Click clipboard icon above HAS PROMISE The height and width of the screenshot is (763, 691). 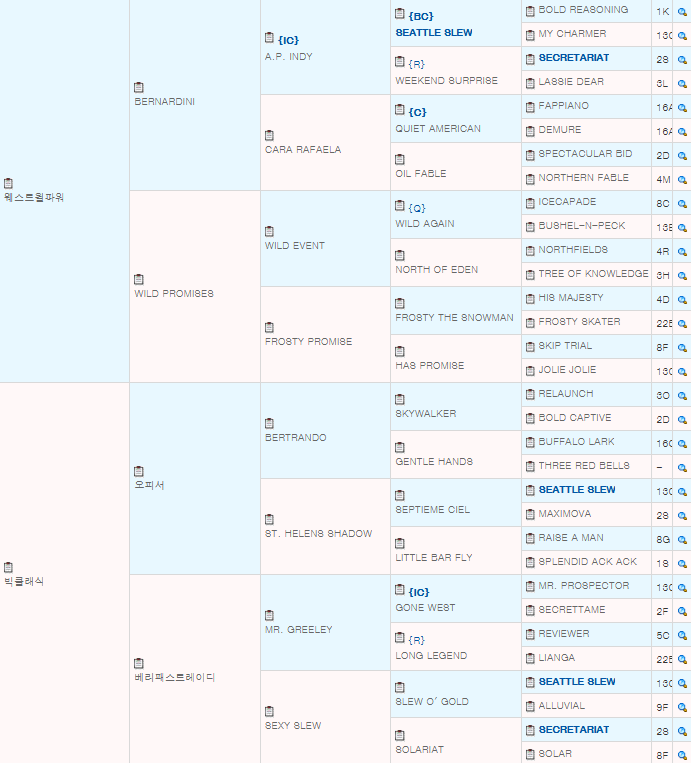coord(400,351)
